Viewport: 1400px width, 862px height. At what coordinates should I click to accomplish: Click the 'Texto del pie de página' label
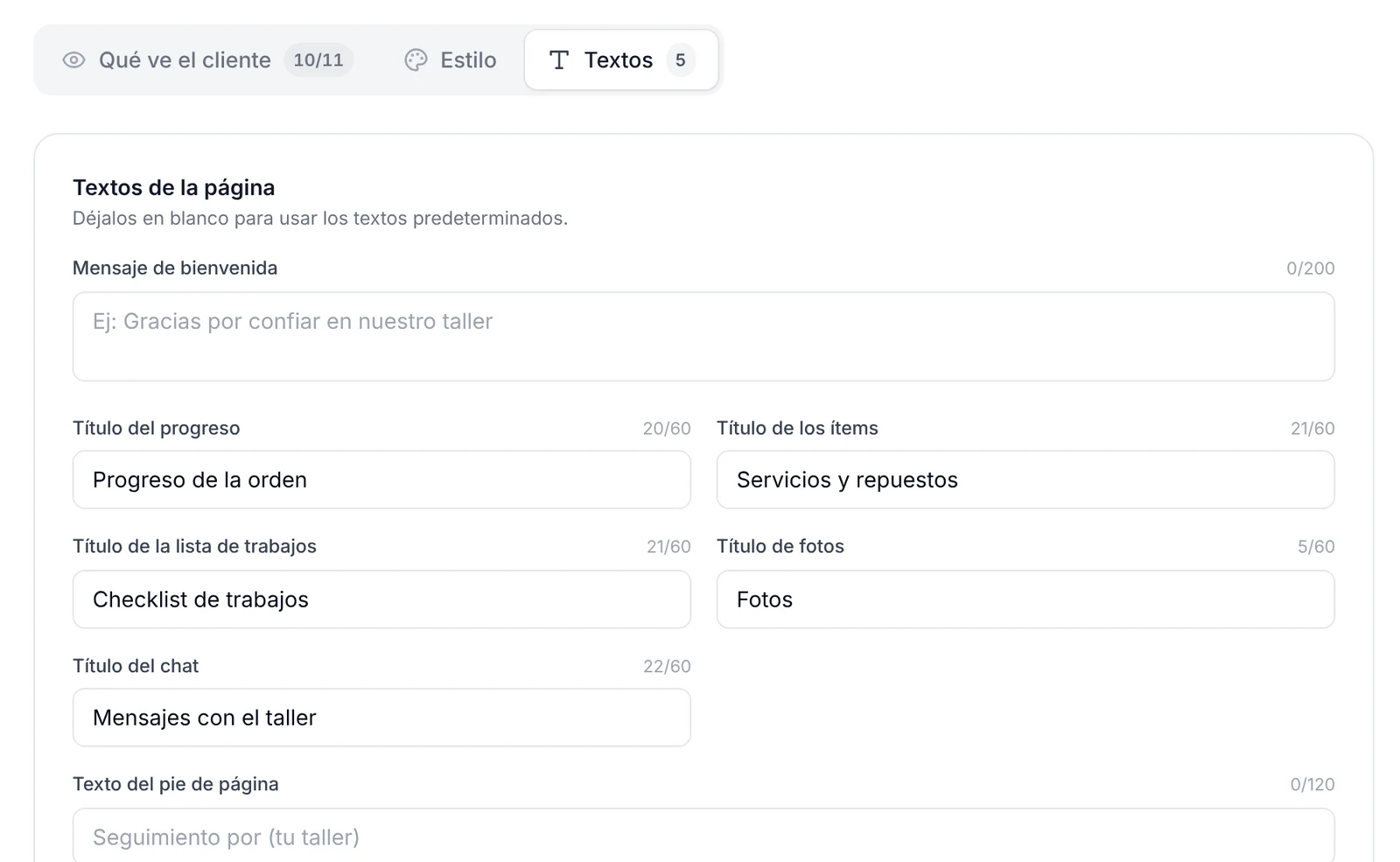(176, 784)
